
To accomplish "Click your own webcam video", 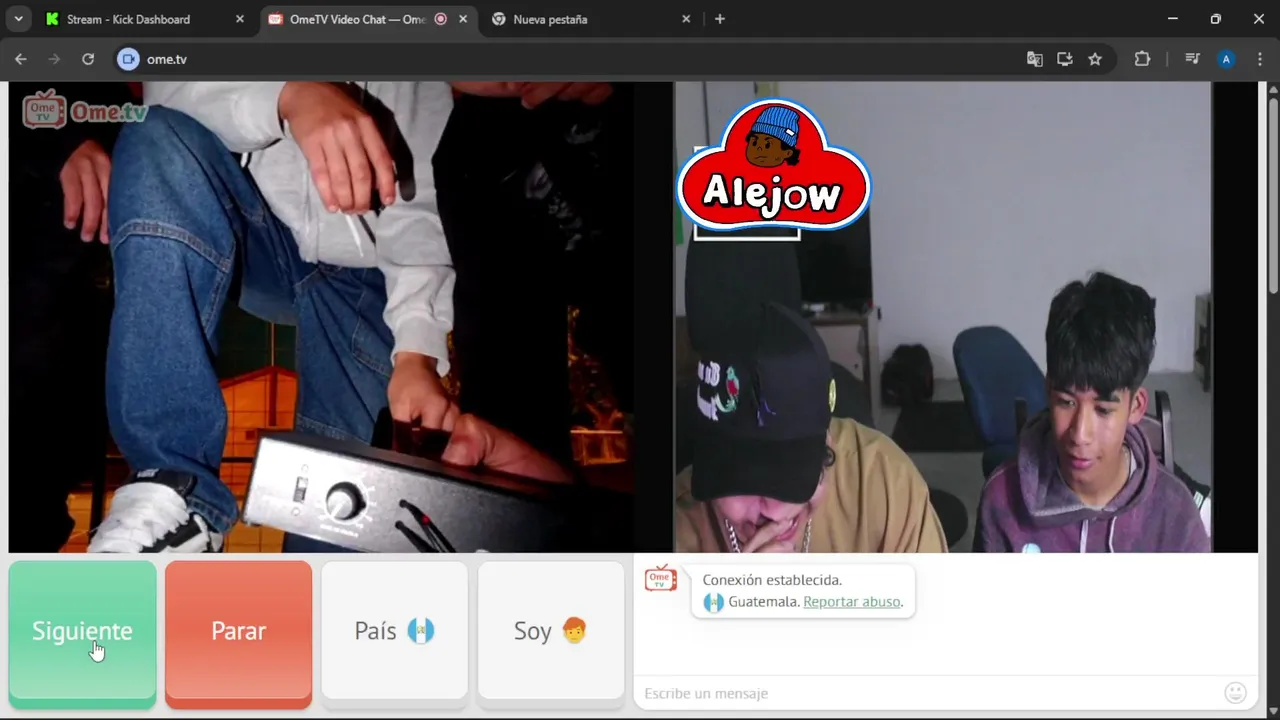I will click(943, 317).
